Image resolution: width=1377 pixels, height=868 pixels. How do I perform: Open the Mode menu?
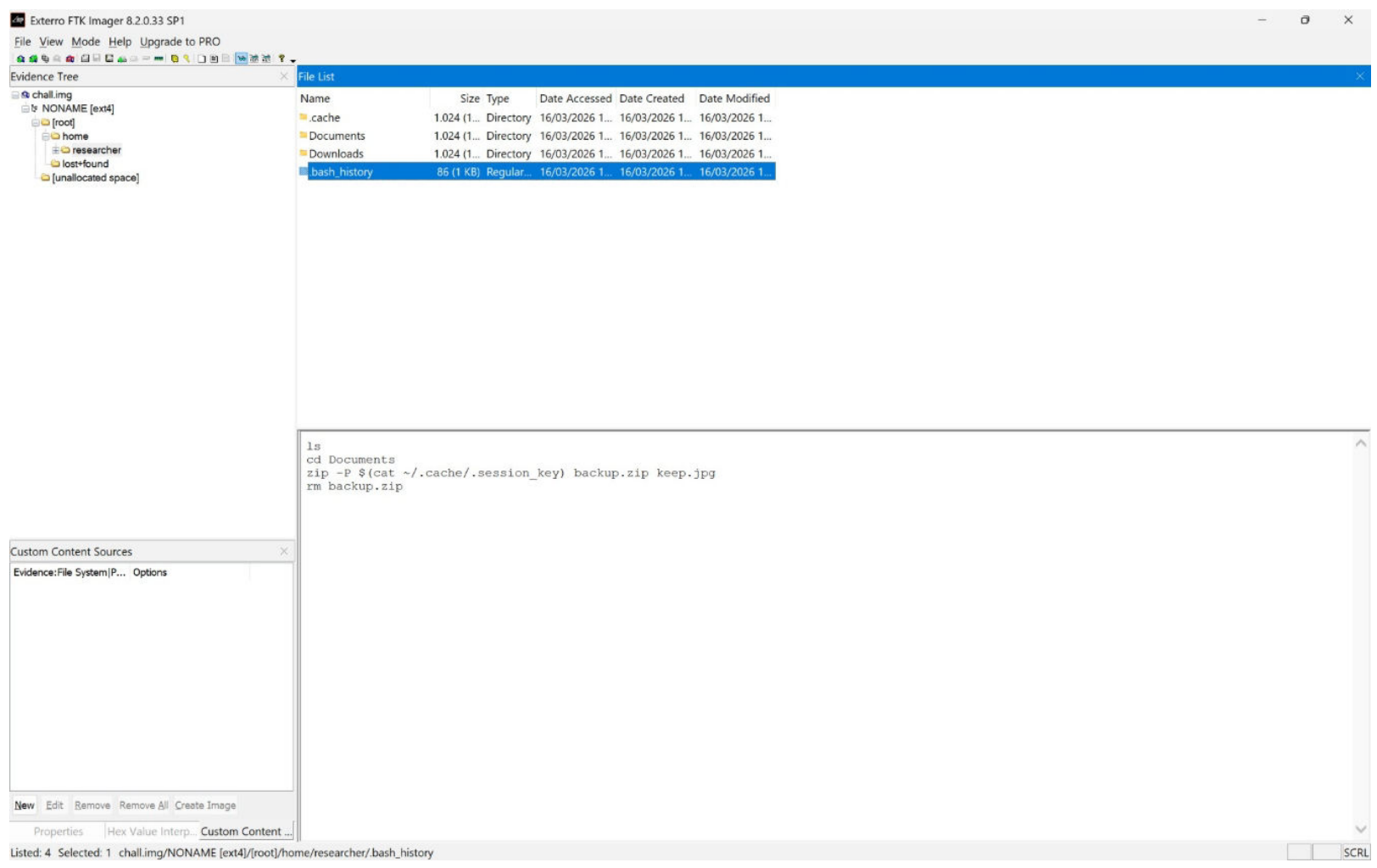(86, 42)
